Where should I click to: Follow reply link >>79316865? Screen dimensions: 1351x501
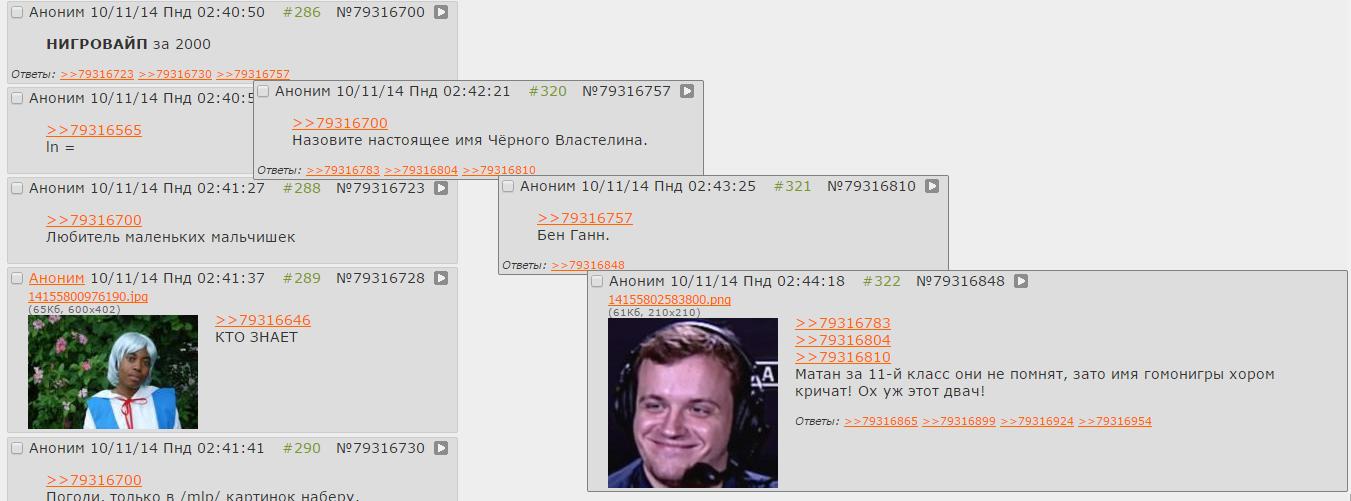click(x=880, y=422)
